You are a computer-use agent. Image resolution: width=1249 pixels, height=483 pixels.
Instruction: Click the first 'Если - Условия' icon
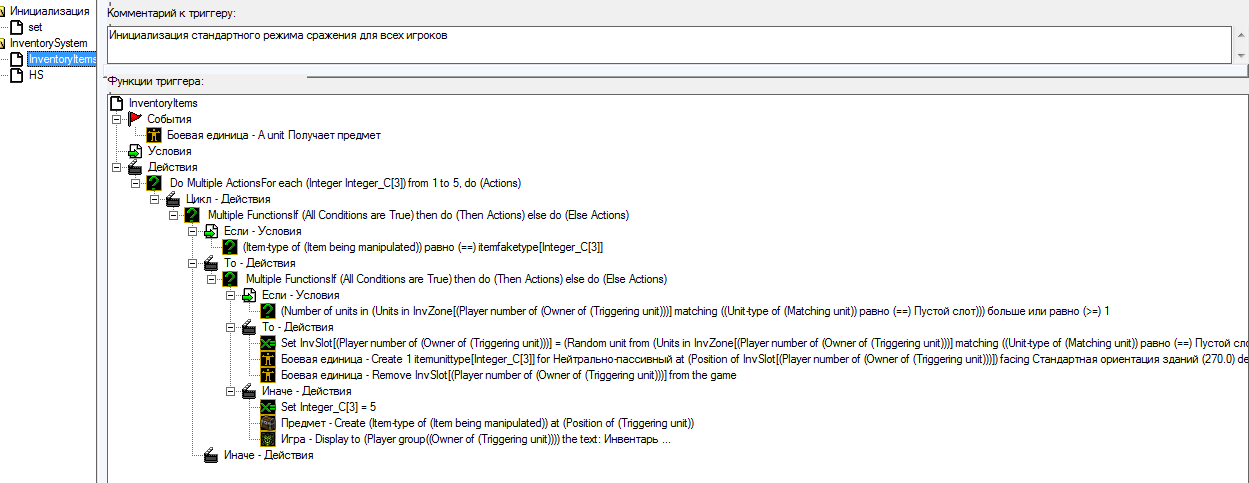point(212,231)
